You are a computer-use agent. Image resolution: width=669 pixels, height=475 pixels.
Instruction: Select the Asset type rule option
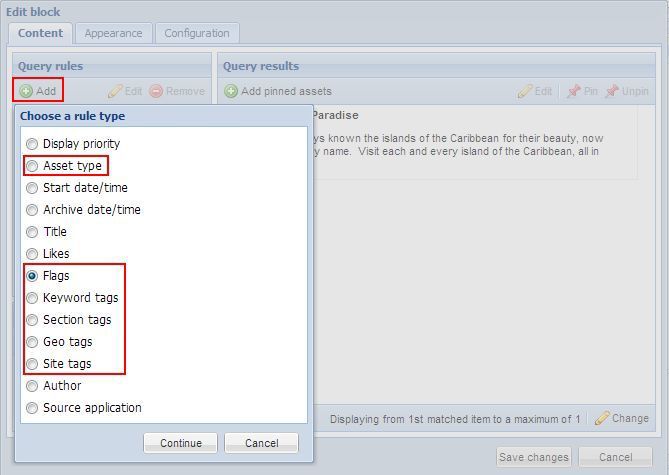(x=32, y=166)
